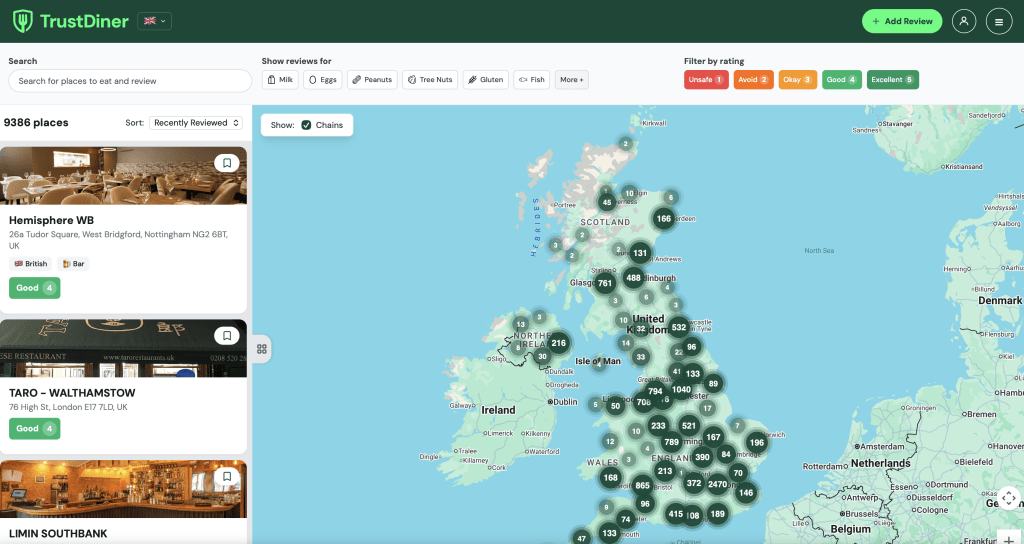Click the Hemisphere WB address text
Image resolution: width=1024 pixels, height=544 pixels.
(x=118, y=240)
